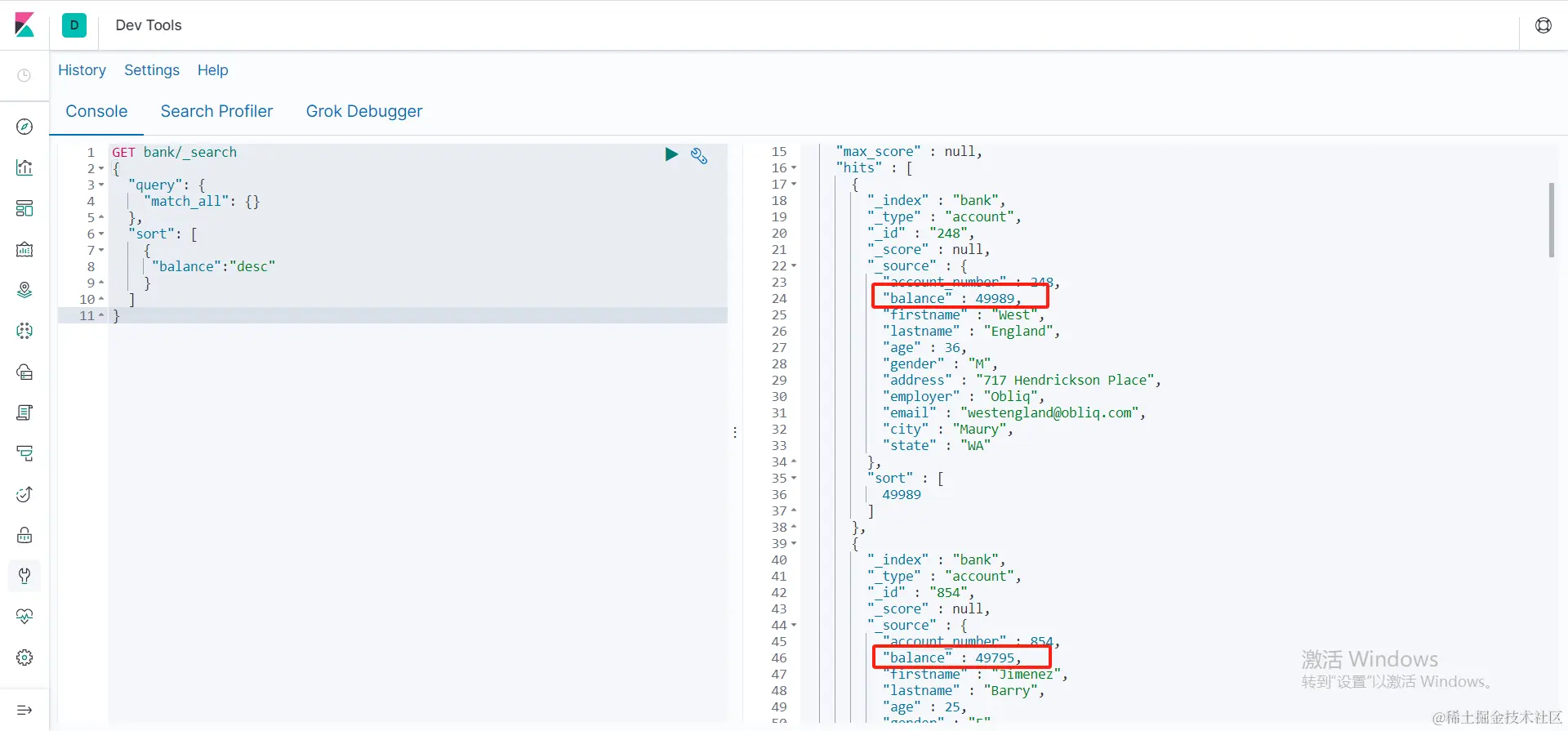Collapse first hit fold arrow line 17
The height and width of the screenshot is (731, 1568).
794,185
